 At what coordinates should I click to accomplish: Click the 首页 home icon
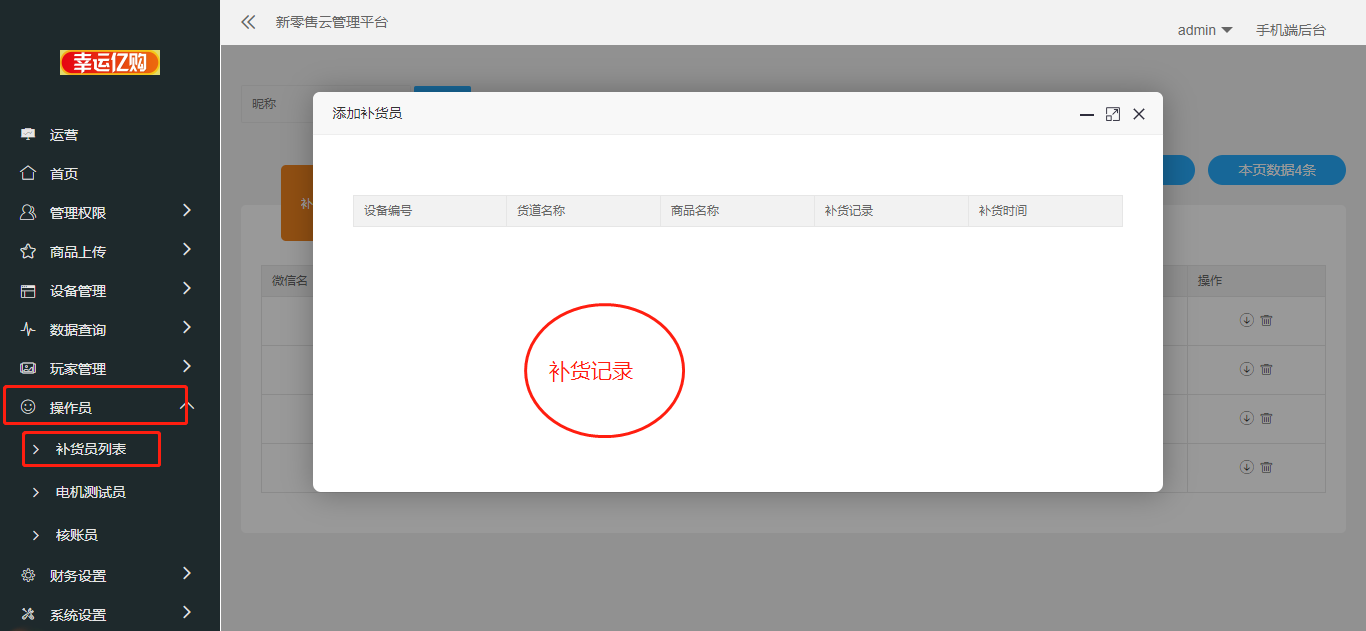point(28,173)
